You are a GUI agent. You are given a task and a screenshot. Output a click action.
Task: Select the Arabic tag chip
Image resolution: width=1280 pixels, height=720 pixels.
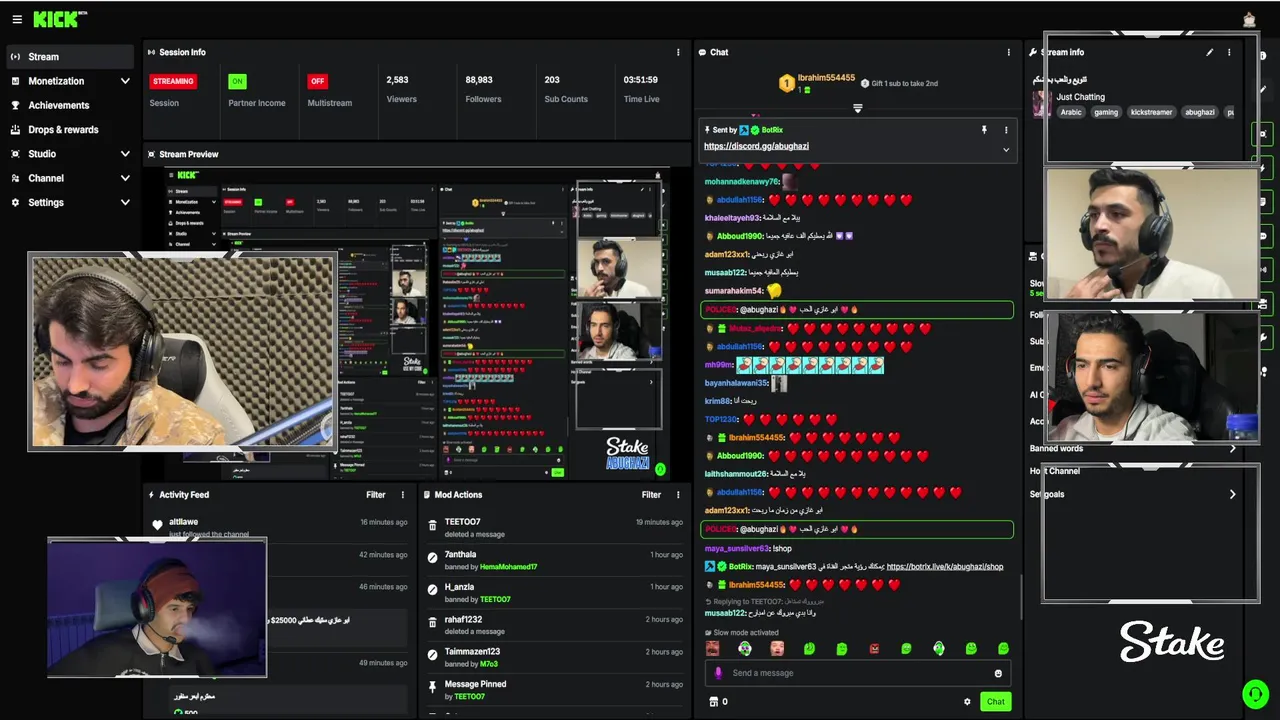[1071, 112]
